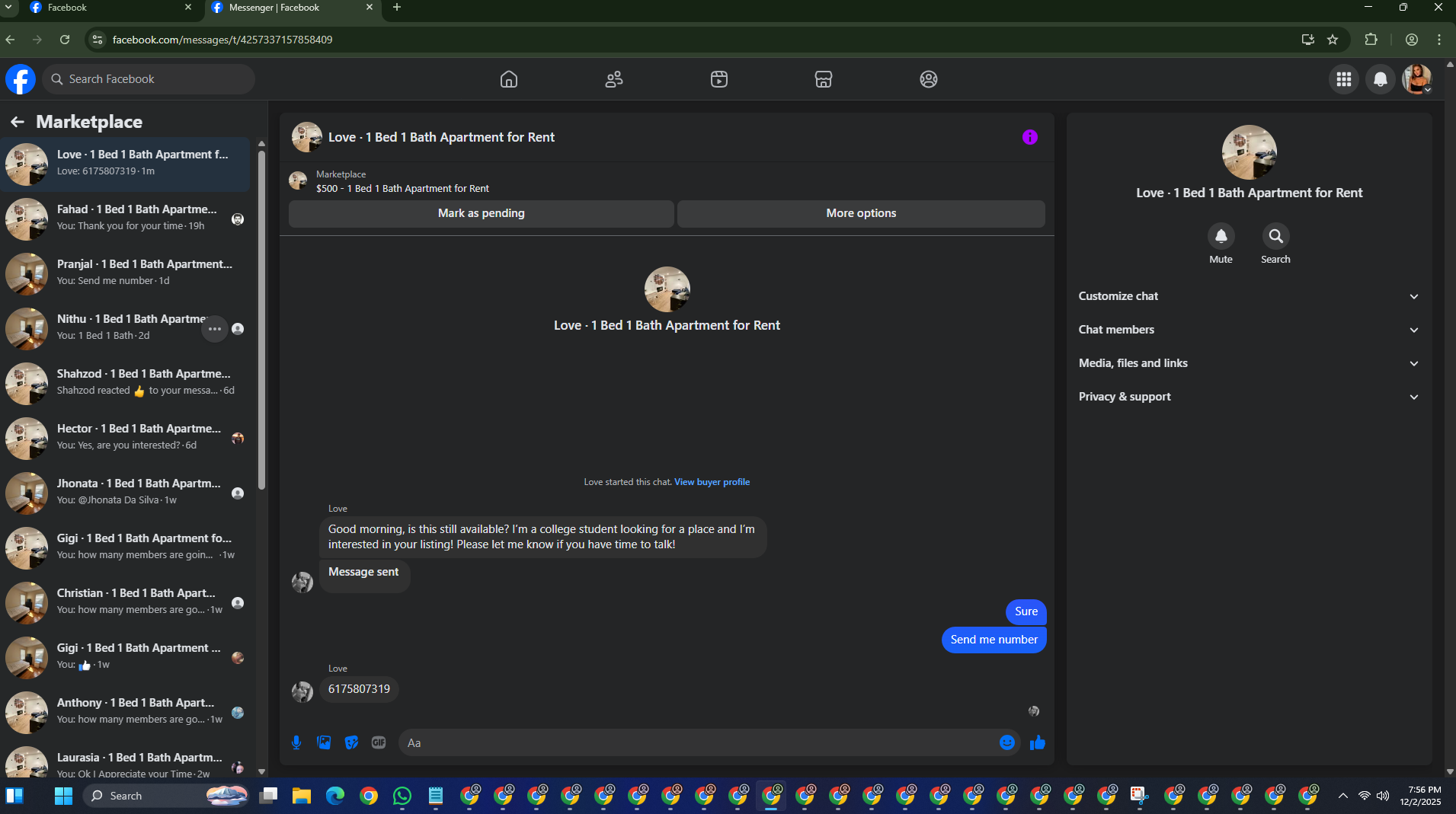Send a thumbs-up like
The height and width of the screenshot is (814, 1456).
[x=1038, y=742]
